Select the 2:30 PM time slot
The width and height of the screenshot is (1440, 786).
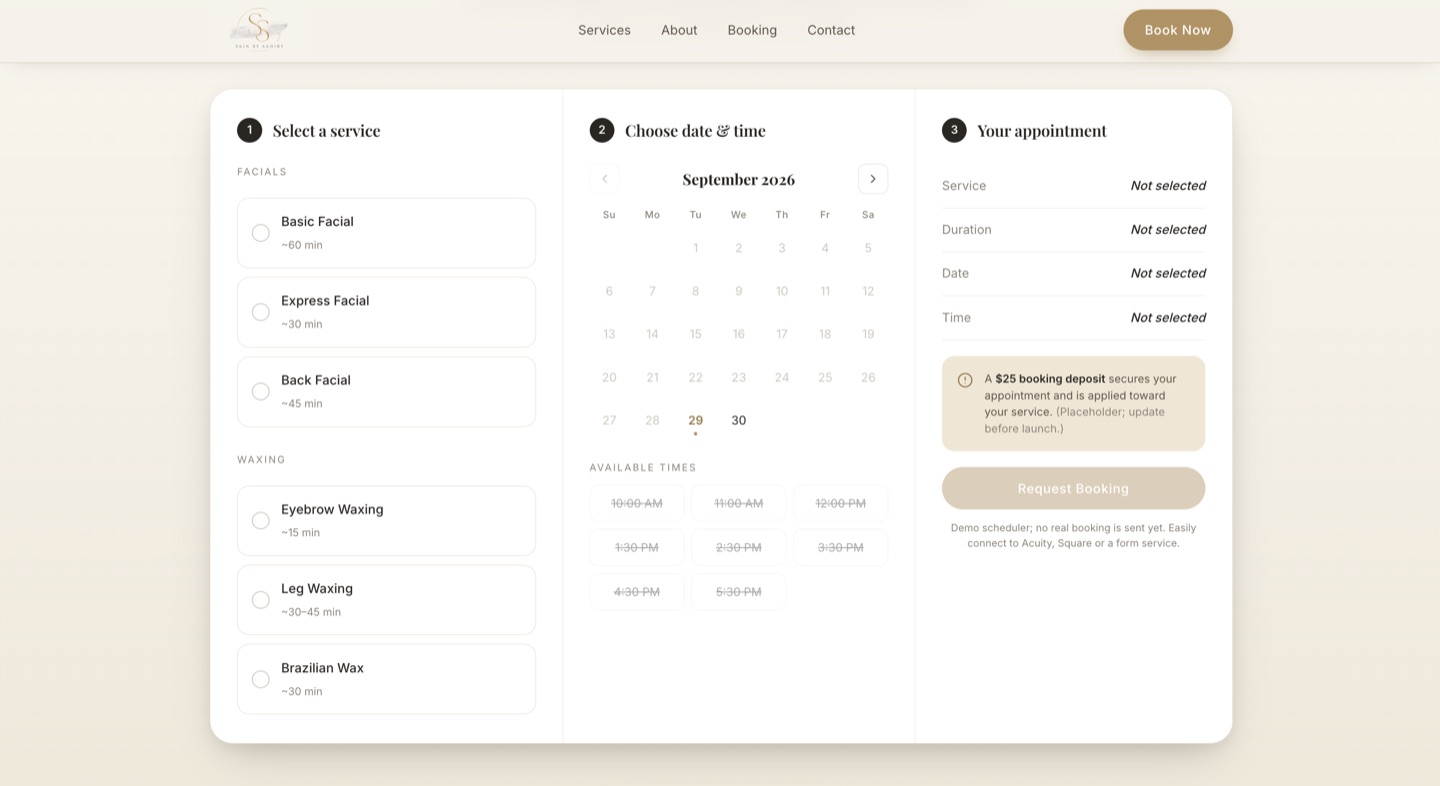[x=739, y=547]
